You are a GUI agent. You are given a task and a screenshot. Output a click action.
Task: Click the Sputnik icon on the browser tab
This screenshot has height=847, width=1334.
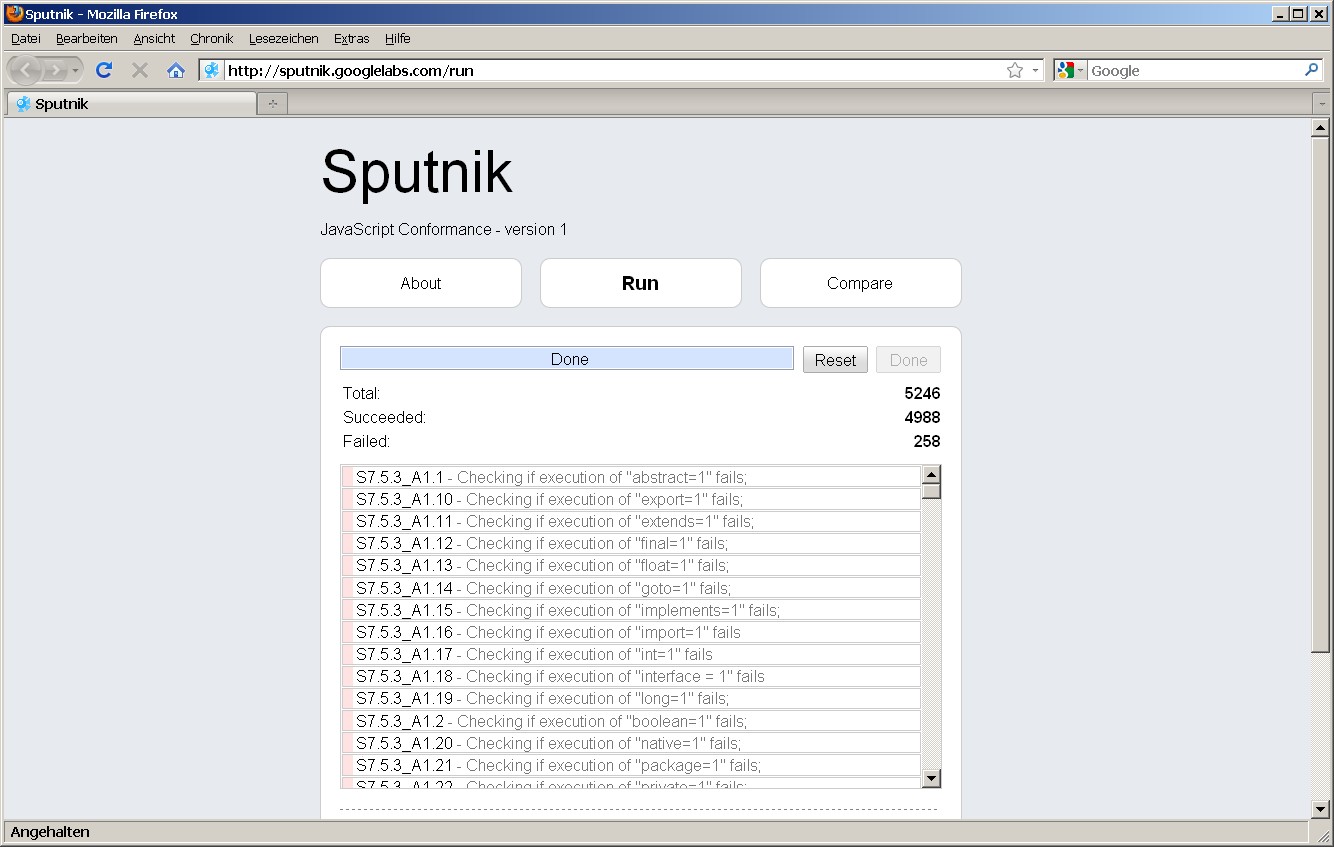(x=21, y=102)
